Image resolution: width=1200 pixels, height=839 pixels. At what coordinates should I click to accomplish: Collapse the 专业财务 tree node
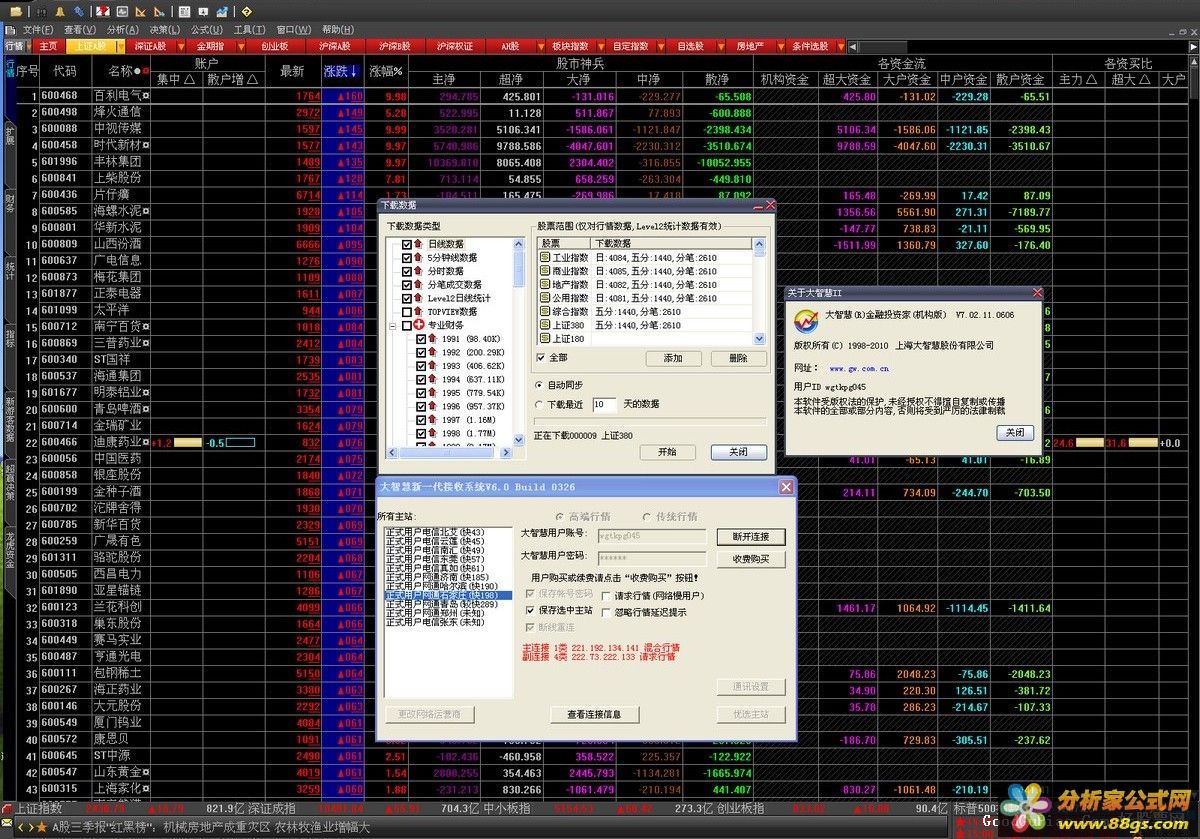393,326
